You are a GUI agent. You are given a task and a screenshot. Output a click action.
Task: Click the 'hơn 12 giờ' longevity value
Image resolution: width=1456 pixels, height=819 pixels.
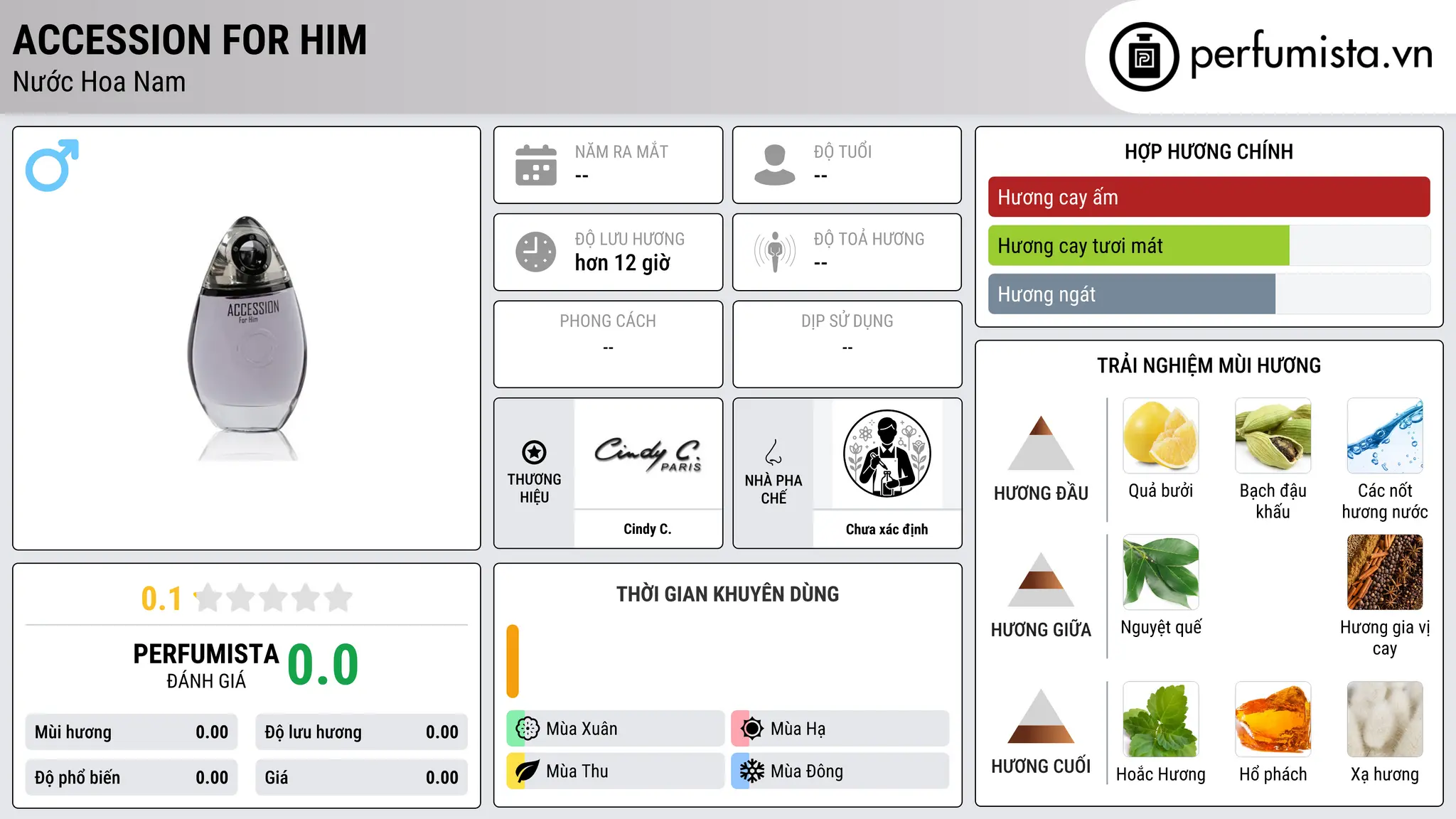(x=622, y=263)
